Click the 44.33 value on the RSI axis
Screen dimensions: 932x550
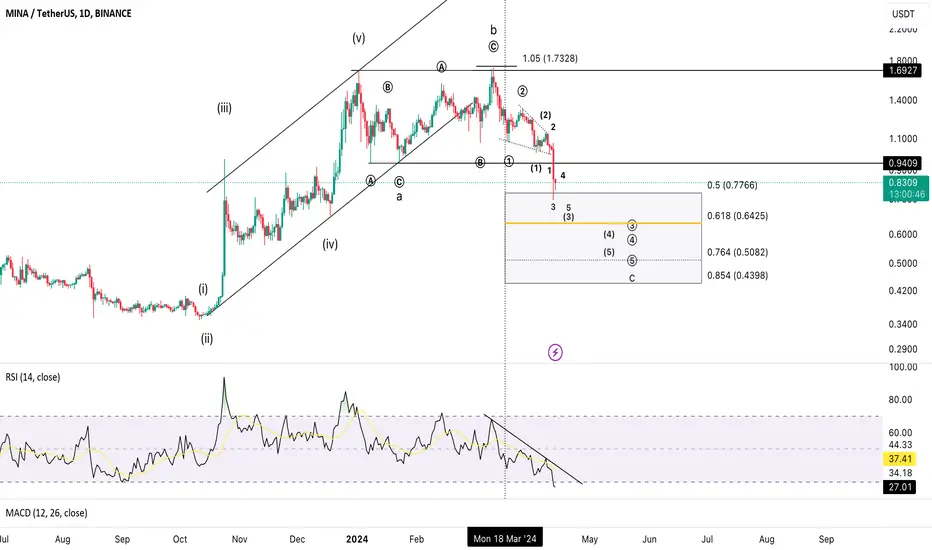click(x=900, y=445)
